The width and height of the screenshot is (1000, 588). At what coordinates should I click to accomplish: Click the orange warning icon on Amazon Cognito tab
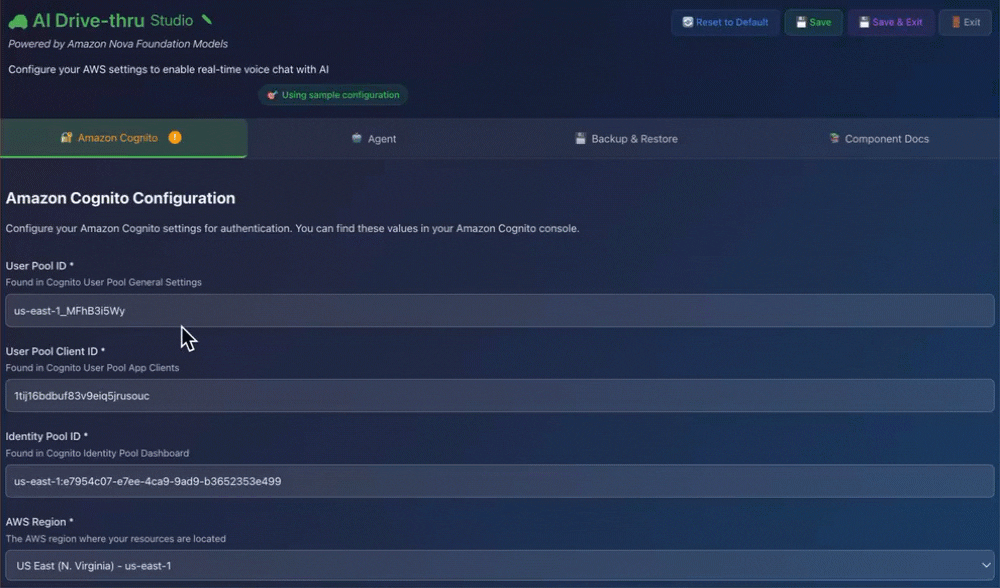pyautogui.click(x=175, y=138)
